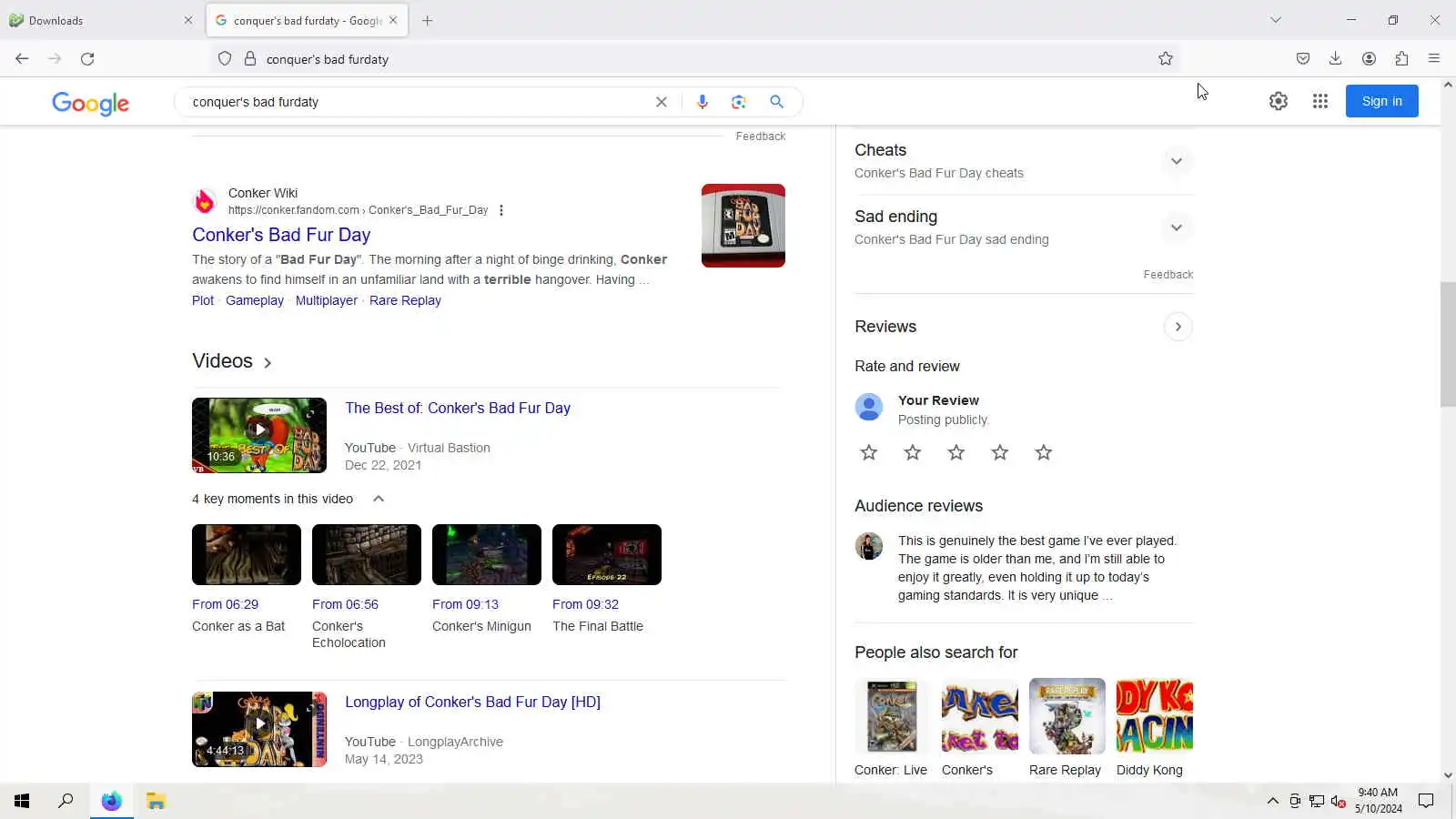This screenshot has width=1456, height=819.
Task: Jump to key moment From 06:29
Action: click(225, 604)
